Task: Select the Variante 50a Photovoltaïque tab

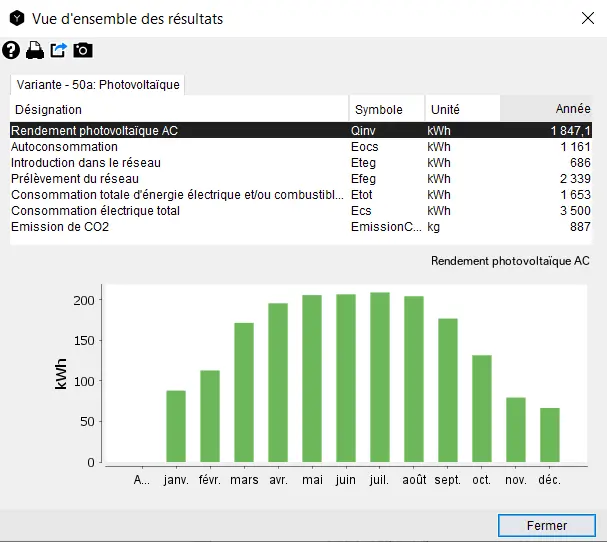Action: [x=97, y=85]
